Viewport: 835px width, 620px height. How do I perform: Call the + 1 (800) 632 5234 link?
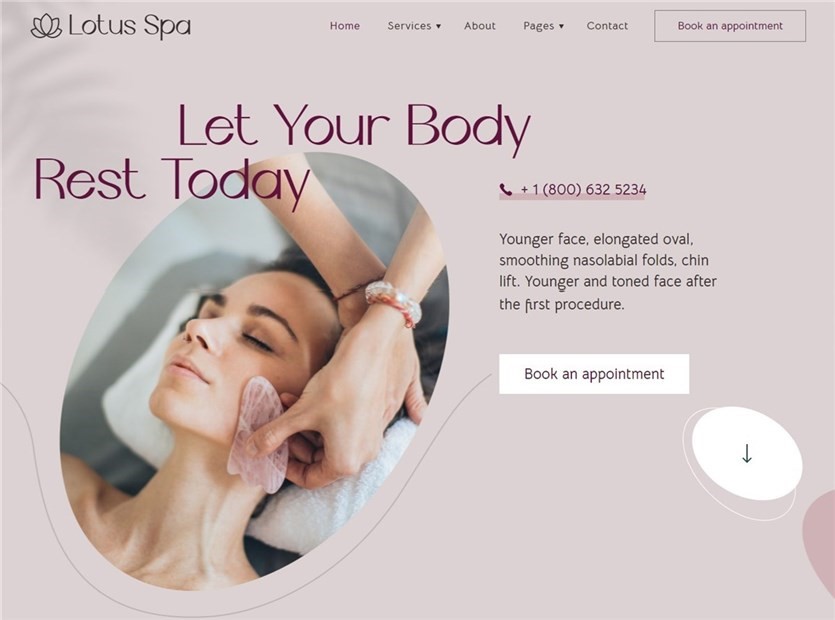583,190
